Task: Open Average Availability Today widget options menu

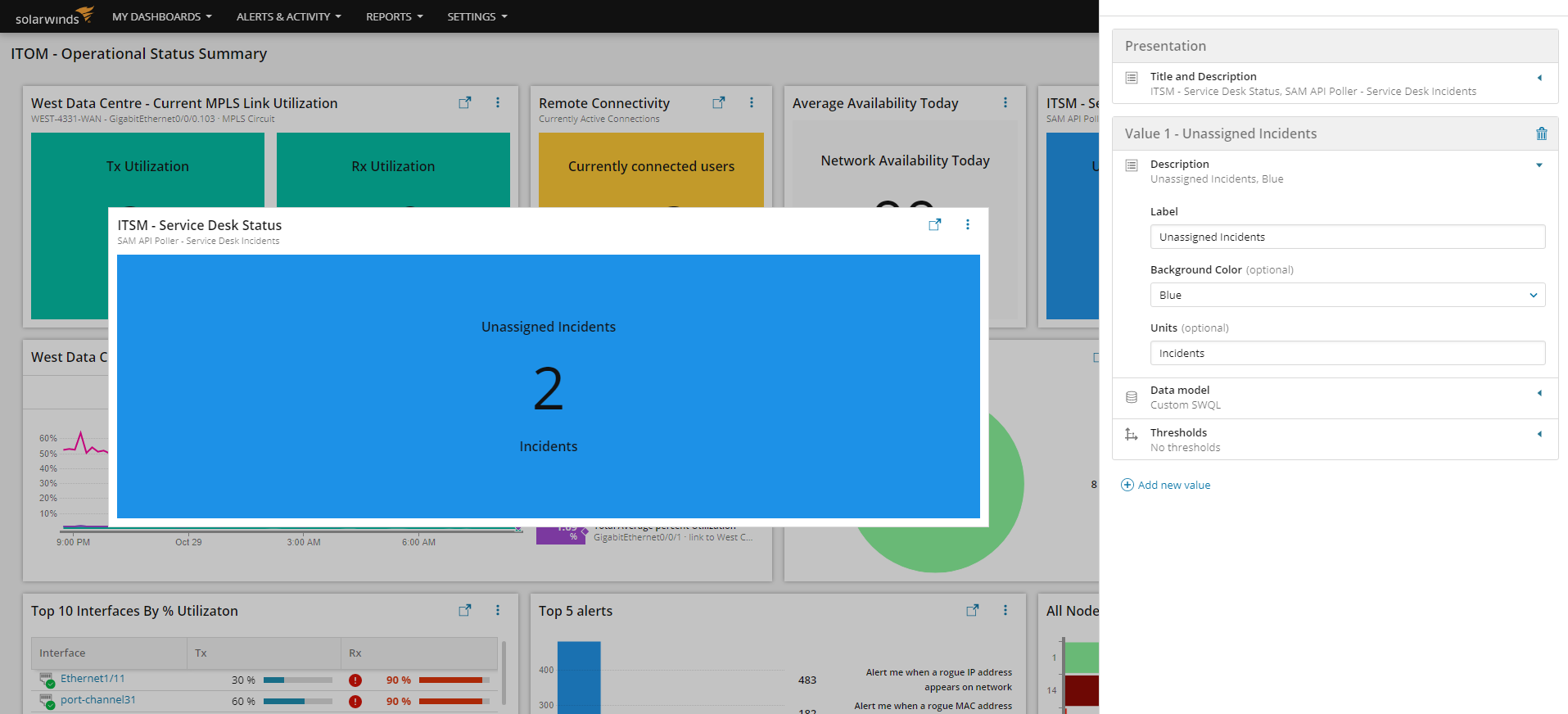Action: [1005, 102]
